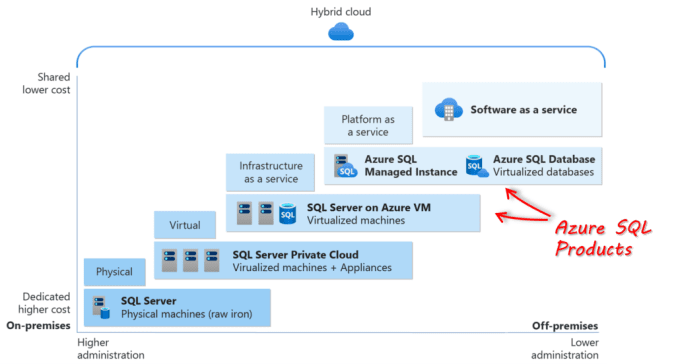Click the SQL Server Private Cloud title
676x364 pixels.
point(295,255)
